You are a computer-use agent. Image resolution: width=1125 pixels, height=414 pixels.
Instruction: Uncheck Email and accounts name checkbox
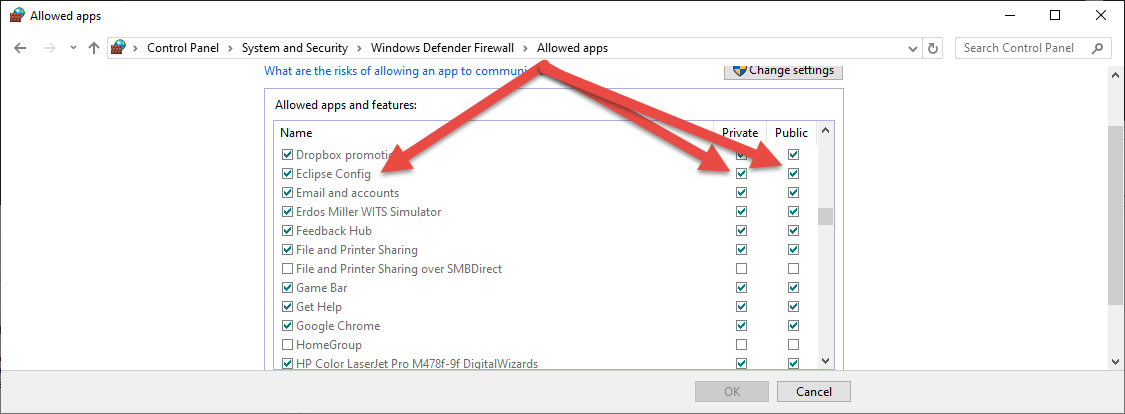pyautogui.click(x=288, y=193)
